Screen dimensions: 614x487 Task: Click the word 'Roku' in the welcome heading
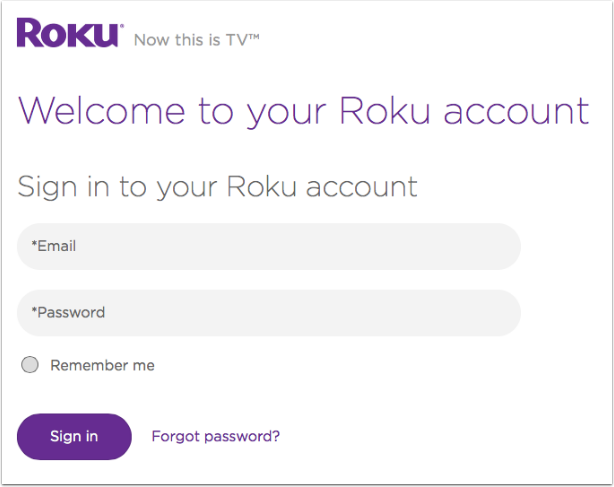[x=385, y=110]
